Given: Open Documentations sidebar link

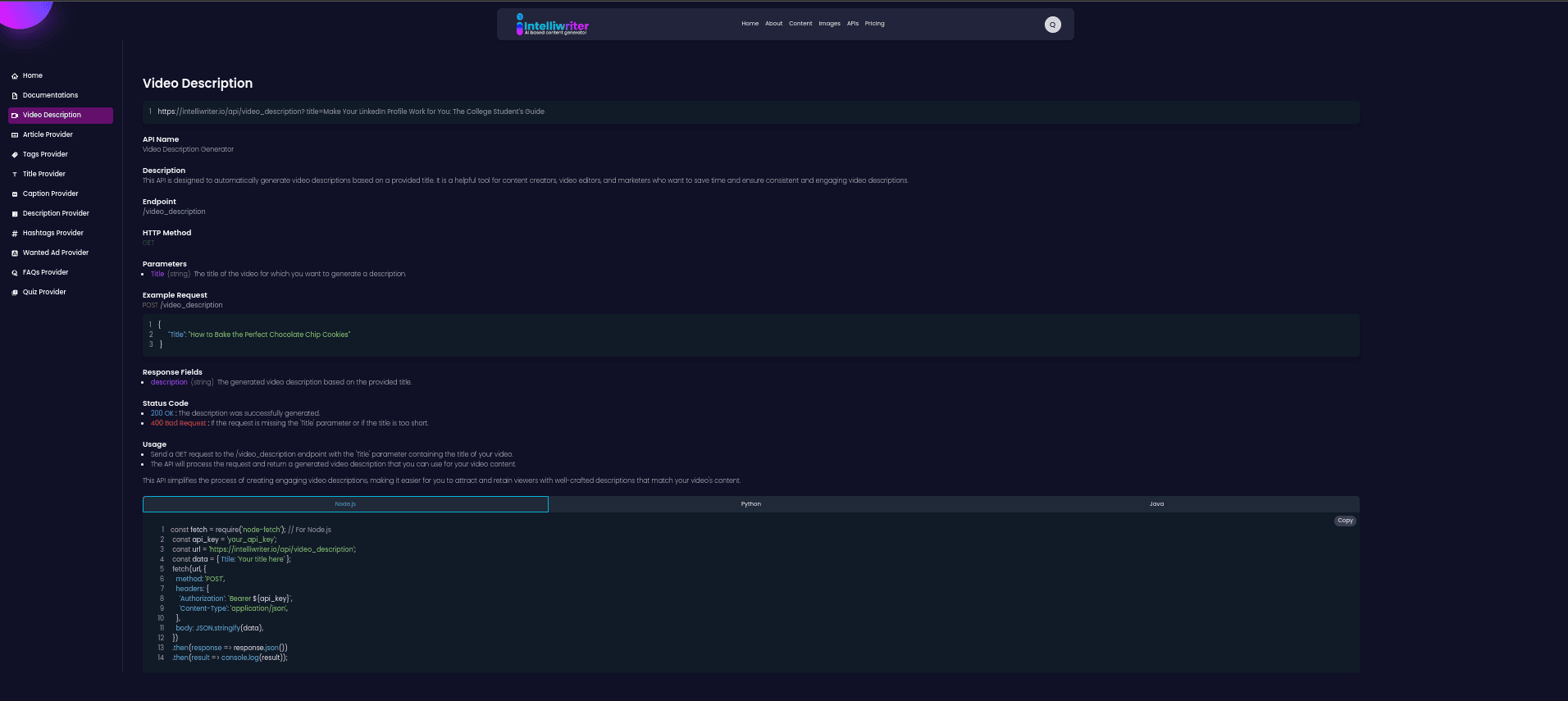Looking at the screenshot, I should point(51,95).
